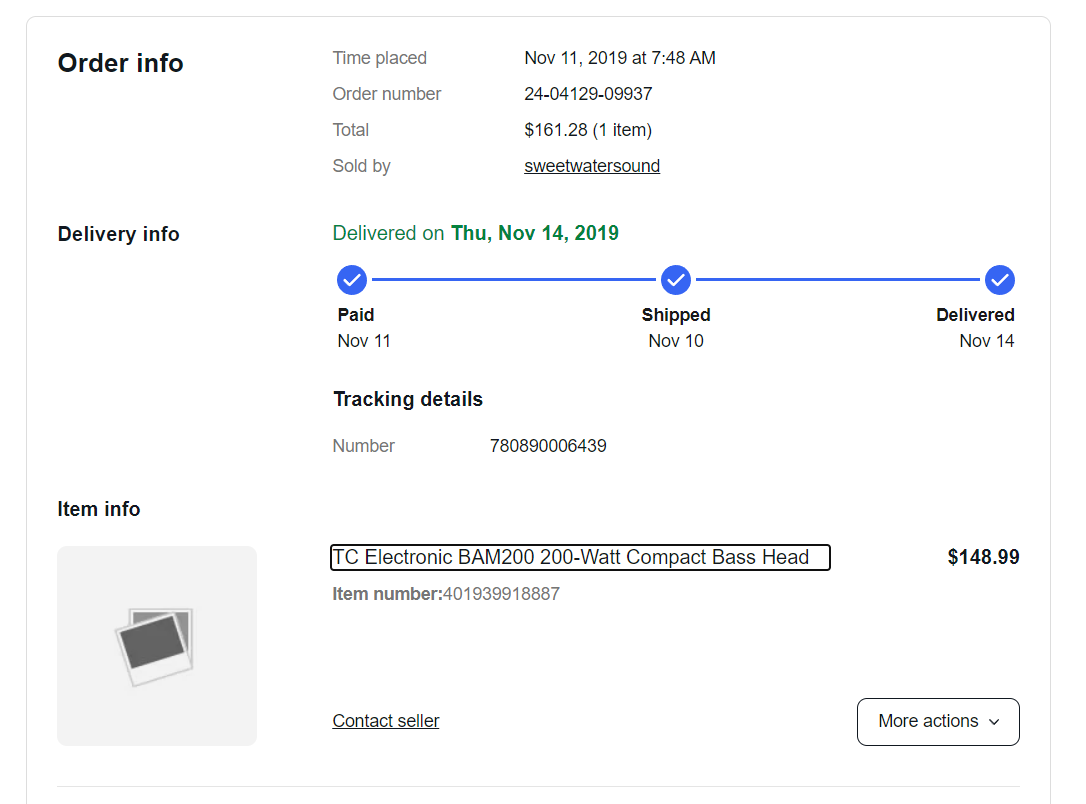Click the tracking number 780890006439

pyautogui.click(x=548, y=446)
